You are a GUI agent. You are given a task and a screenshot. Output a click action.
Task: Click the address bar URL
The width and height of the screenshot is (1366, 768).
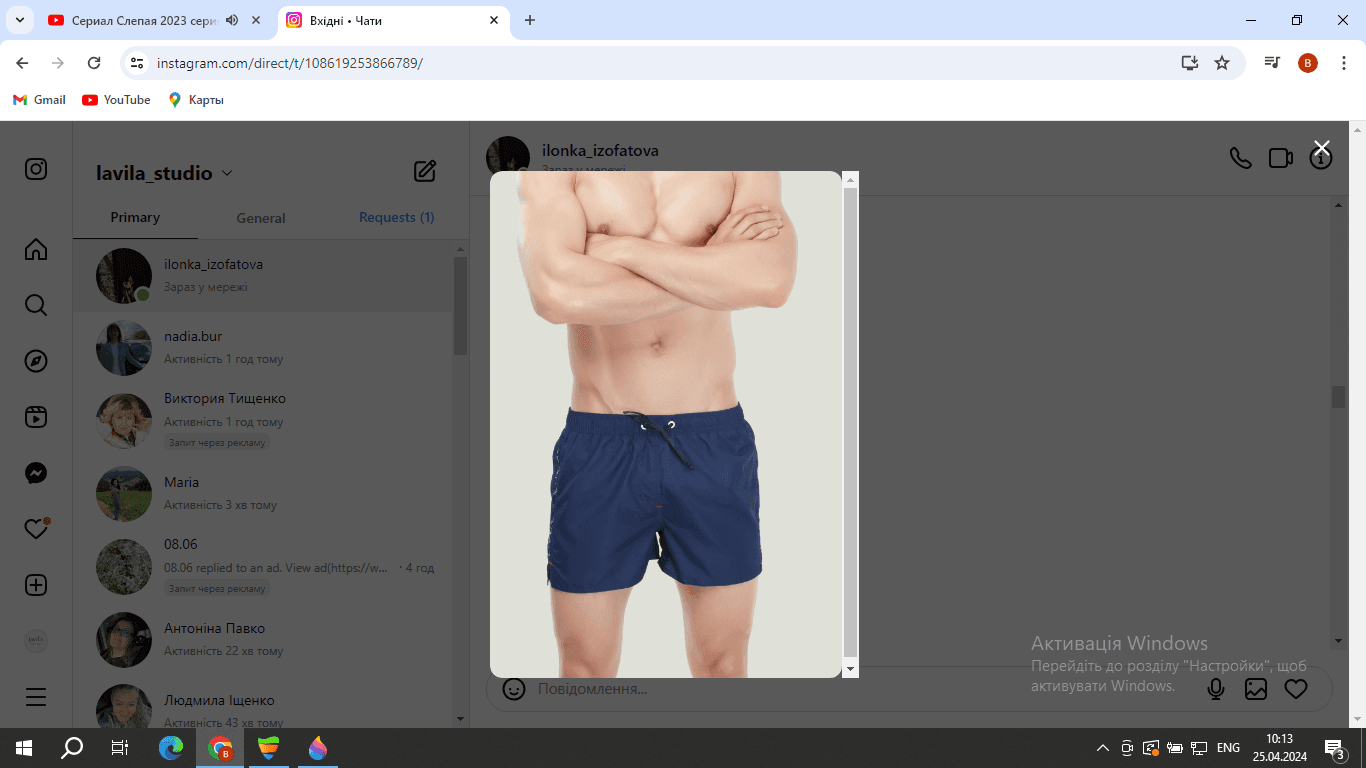coord(290,63)
